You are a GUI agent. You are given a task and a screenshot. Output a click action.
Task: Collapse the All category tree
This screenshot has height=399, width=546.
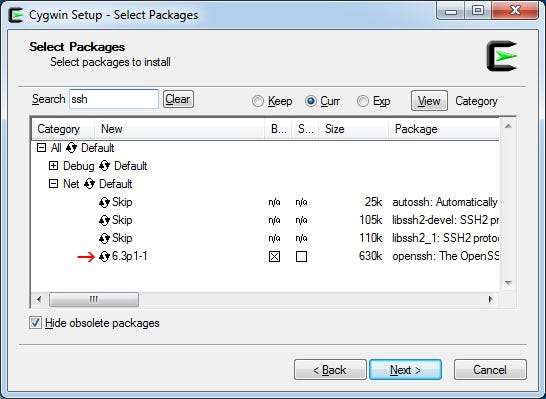coord(41,148)
